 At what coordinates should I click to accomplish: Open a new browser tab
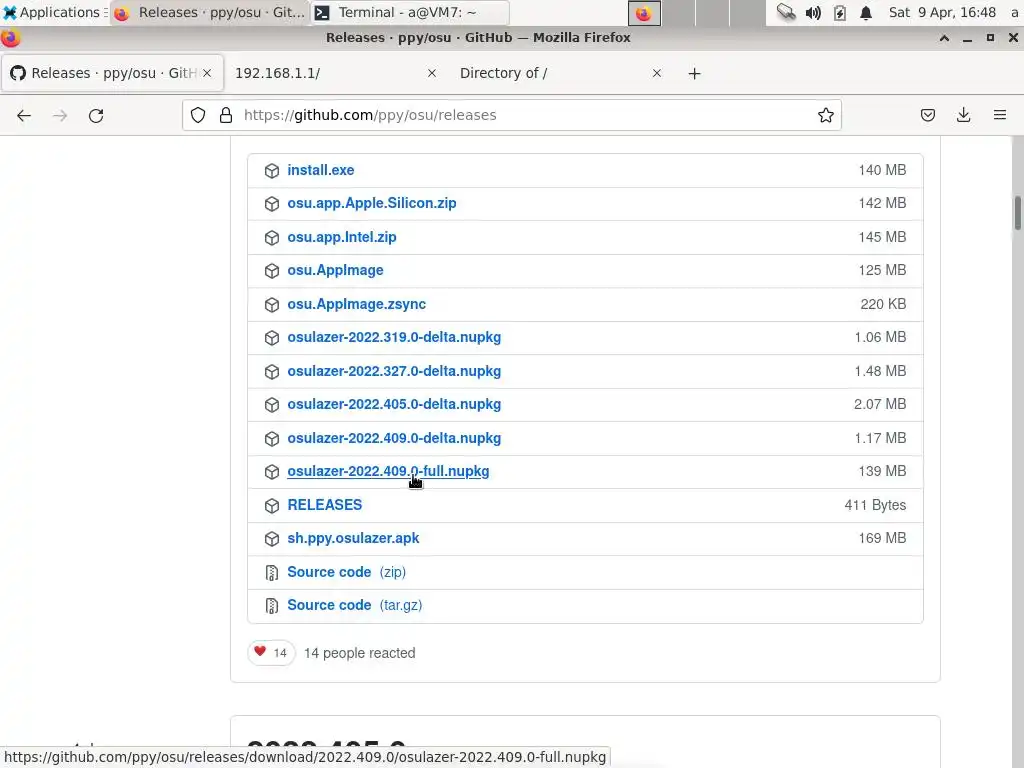[x=694, y=74]
